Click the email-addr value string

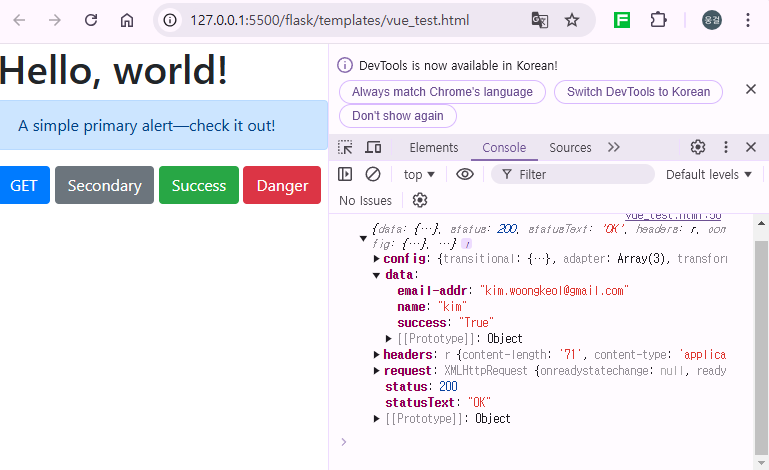tap(554, 291)
